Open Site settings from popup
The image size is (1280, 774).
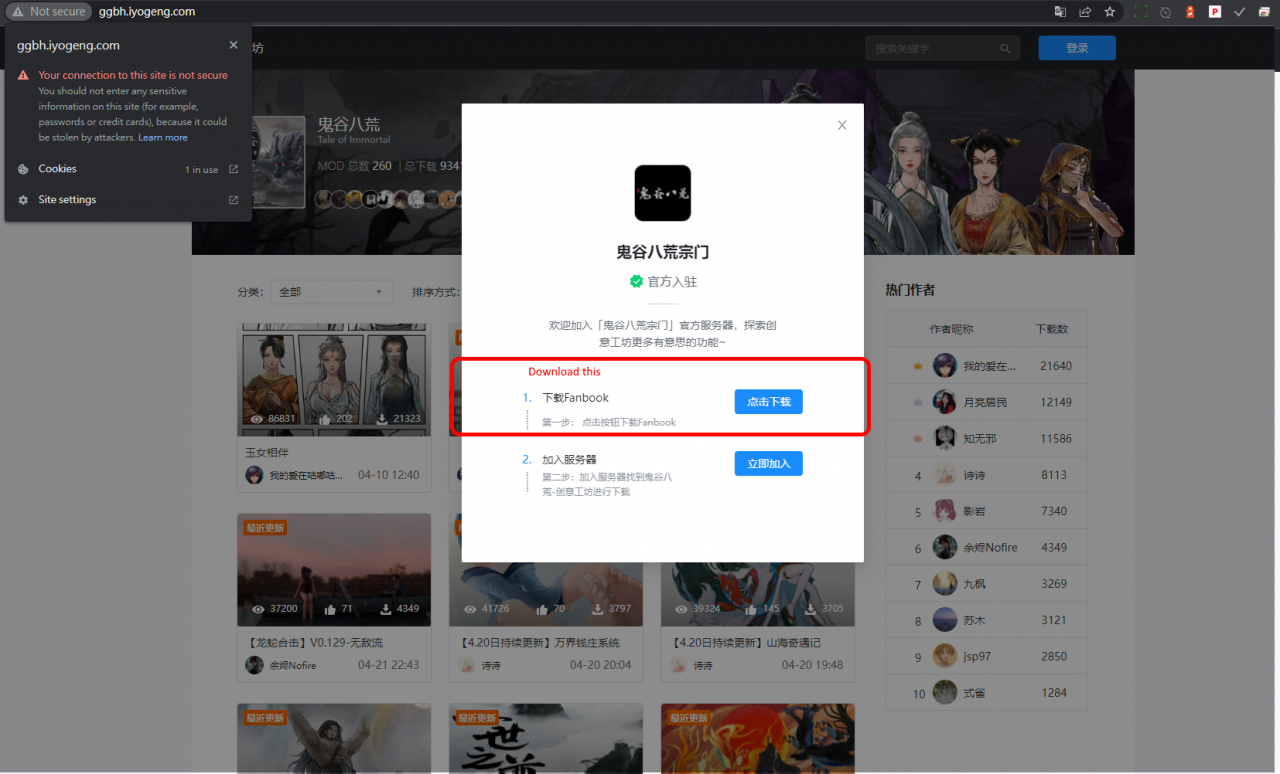[67, 200]
